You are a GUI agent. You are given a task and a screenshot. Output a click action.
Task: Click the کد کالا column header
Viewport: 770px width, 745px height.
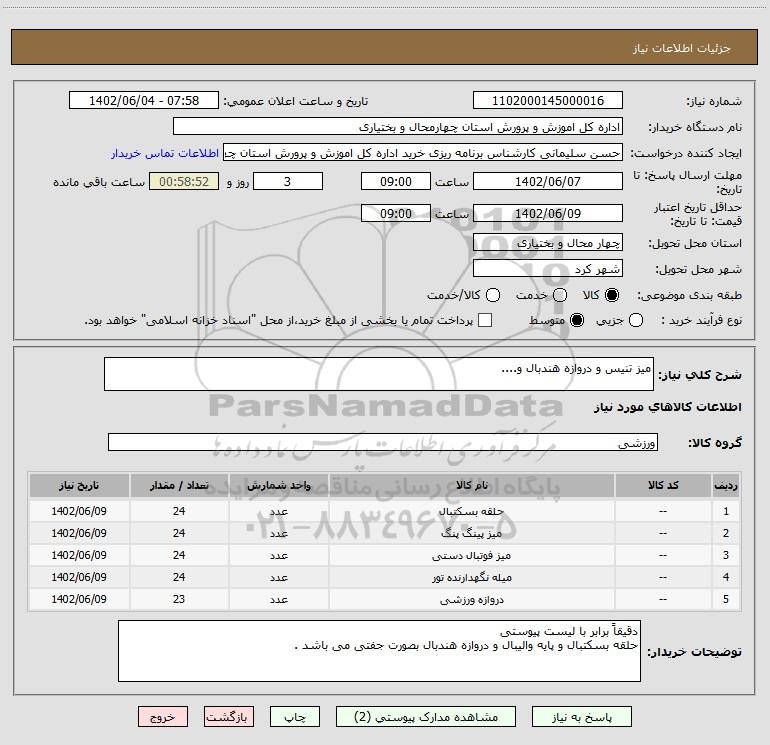[663, 485]
